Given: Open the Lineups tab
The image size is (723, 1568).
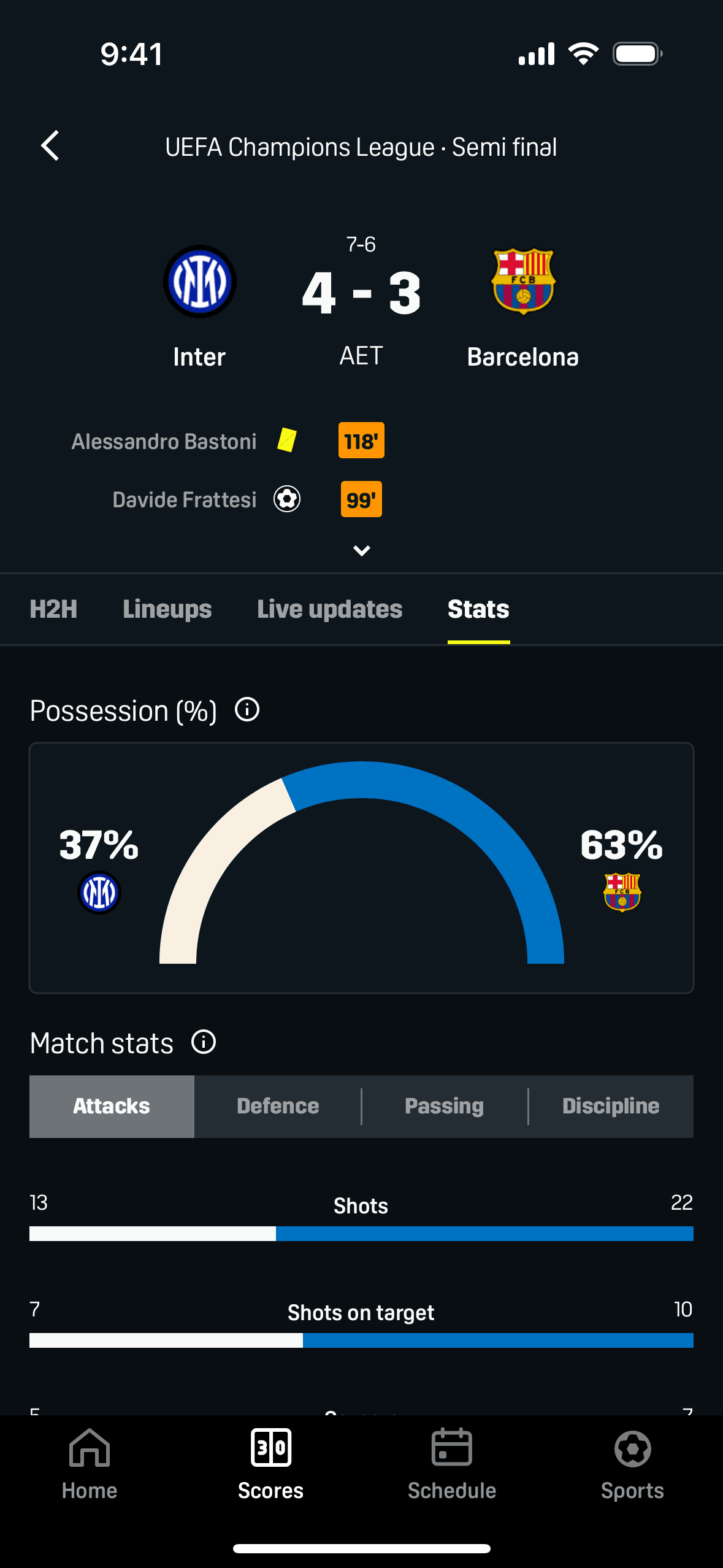Looking at the screenshot, I should click(x=167, y=609).
